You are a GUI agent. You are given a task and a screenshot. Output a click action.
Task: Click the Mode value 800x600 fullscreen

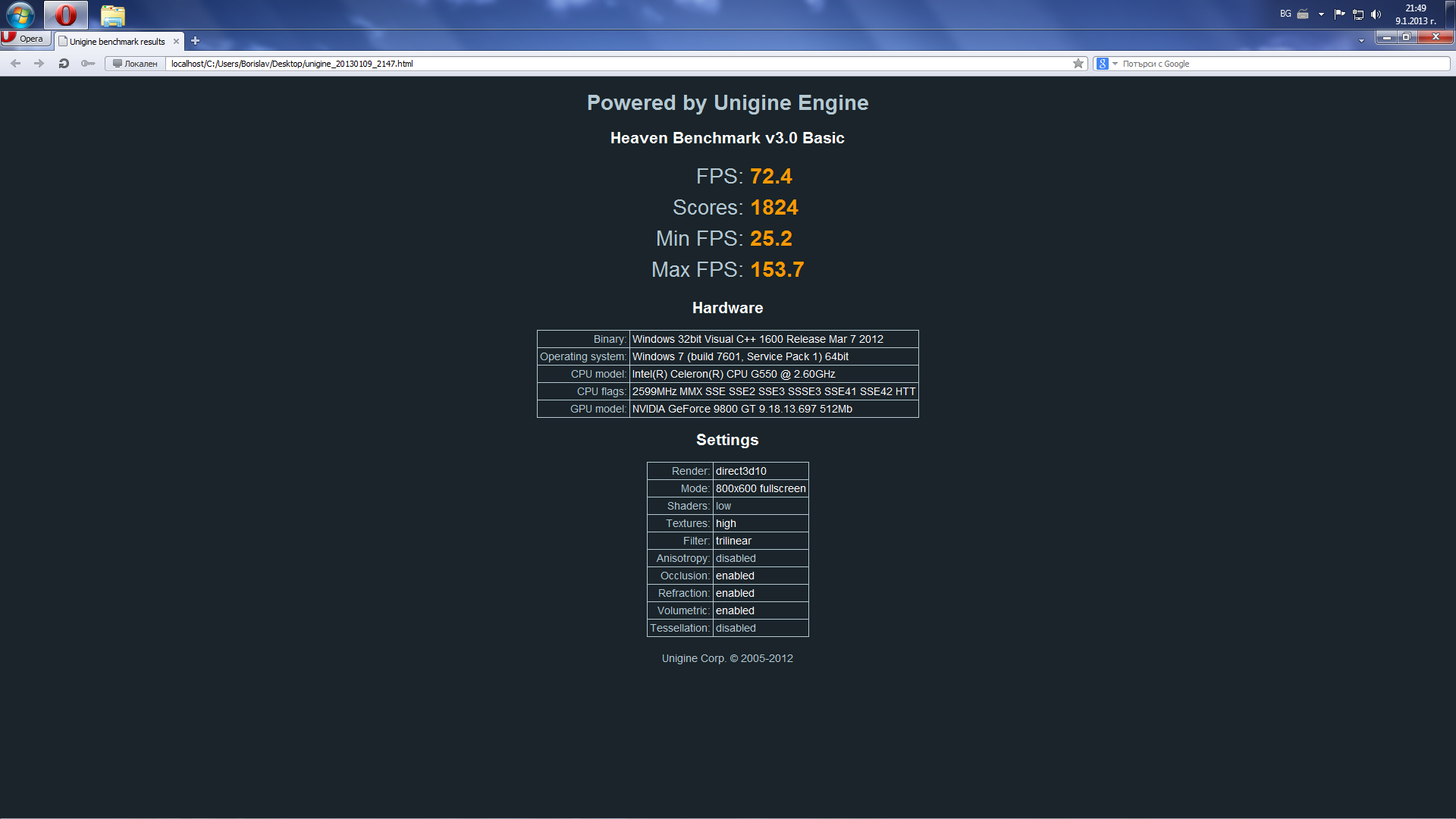point(761,488)
